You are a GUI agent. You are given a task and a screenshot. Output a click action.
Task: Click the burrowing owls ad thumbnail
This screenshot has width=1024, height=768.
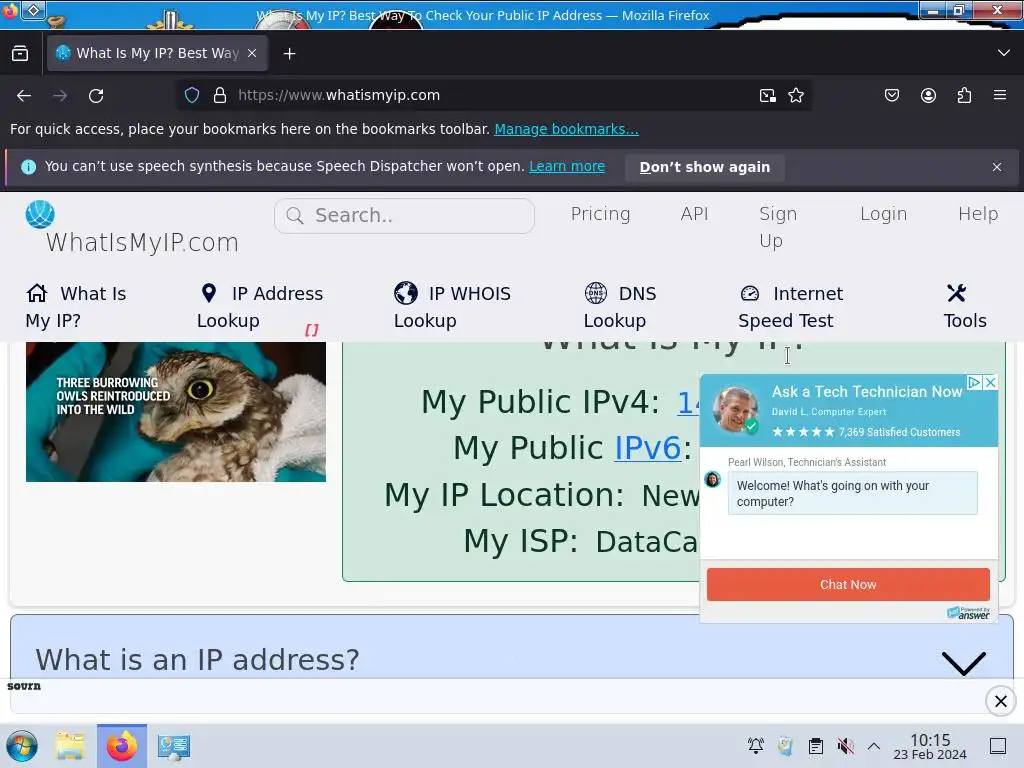coord(176,411)
